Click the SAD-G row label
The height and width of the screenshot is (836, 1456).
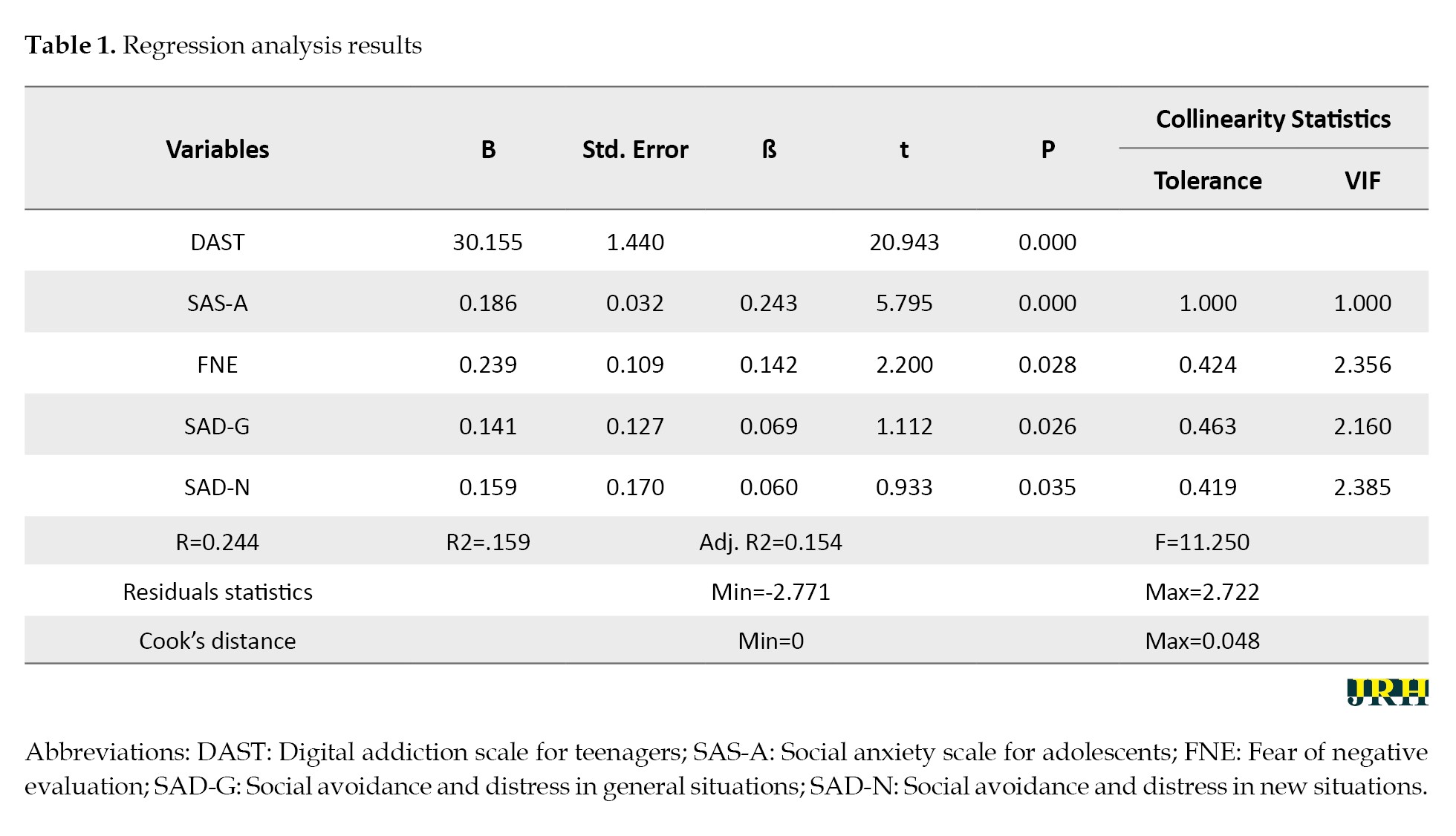click(x=218, y=426)
